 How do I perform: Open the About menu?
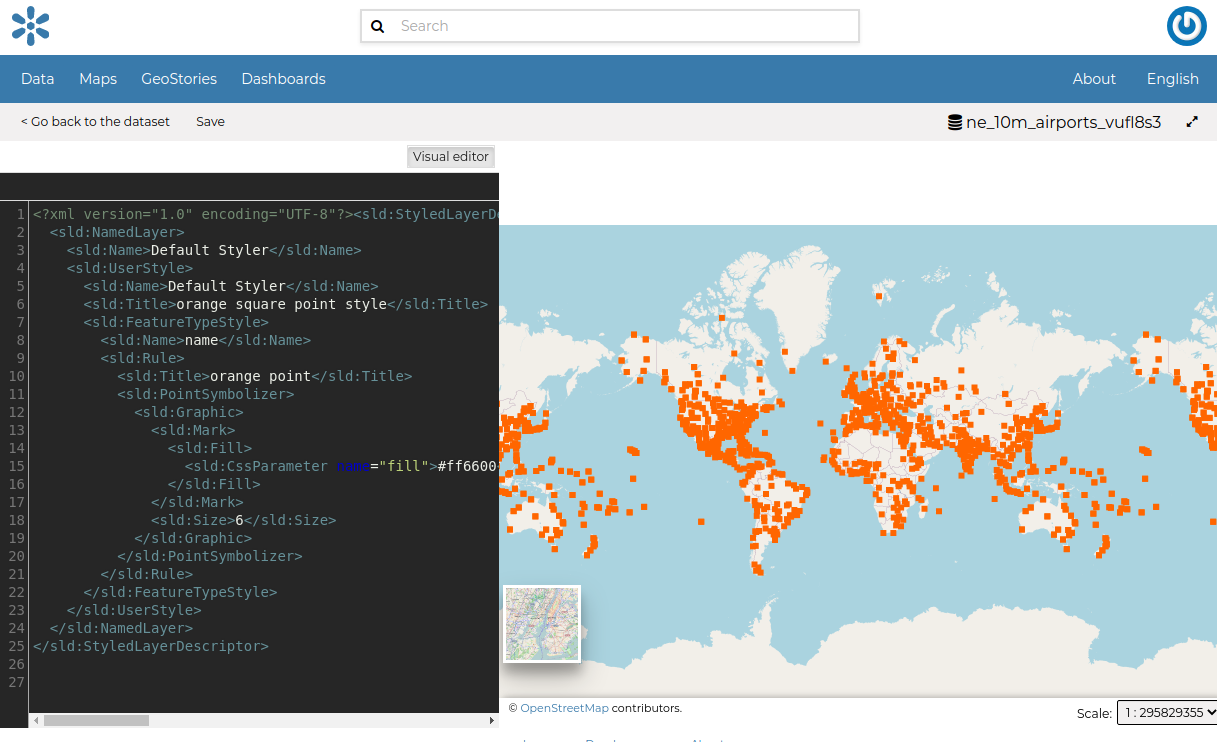pyautogui.click(x=1094, y=78)
